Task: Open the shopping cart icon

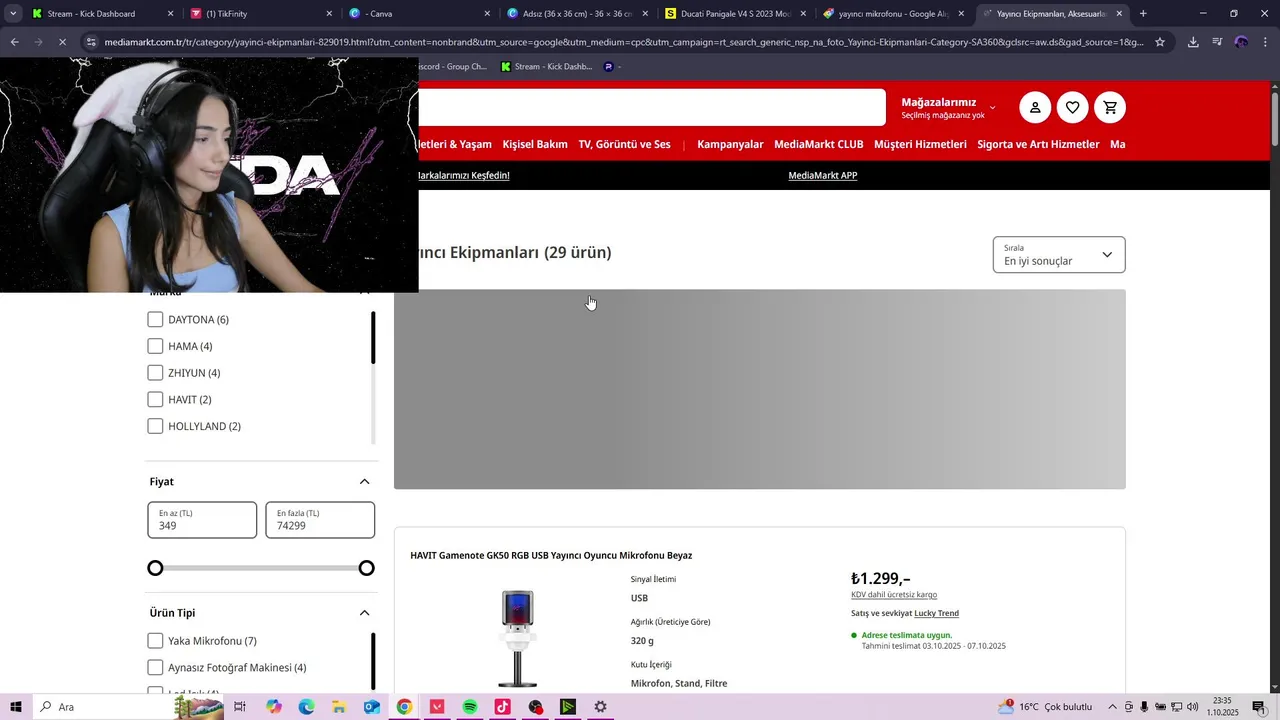Action: pyautogui.click(x=1110, y=107)
